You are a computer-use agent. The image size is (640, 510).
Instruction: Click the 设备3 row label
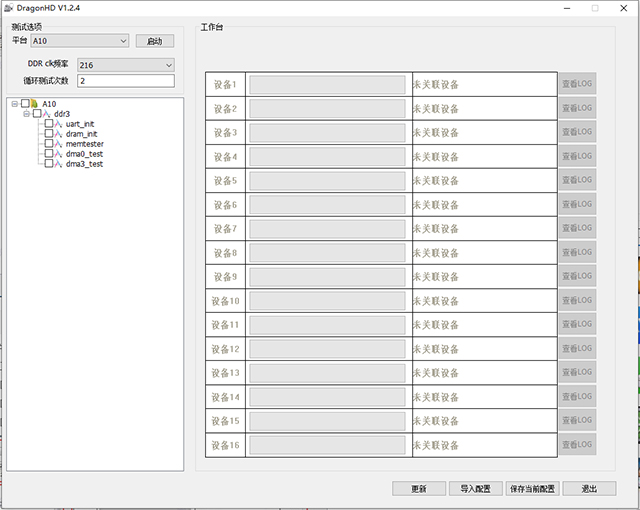click(225, 133)
